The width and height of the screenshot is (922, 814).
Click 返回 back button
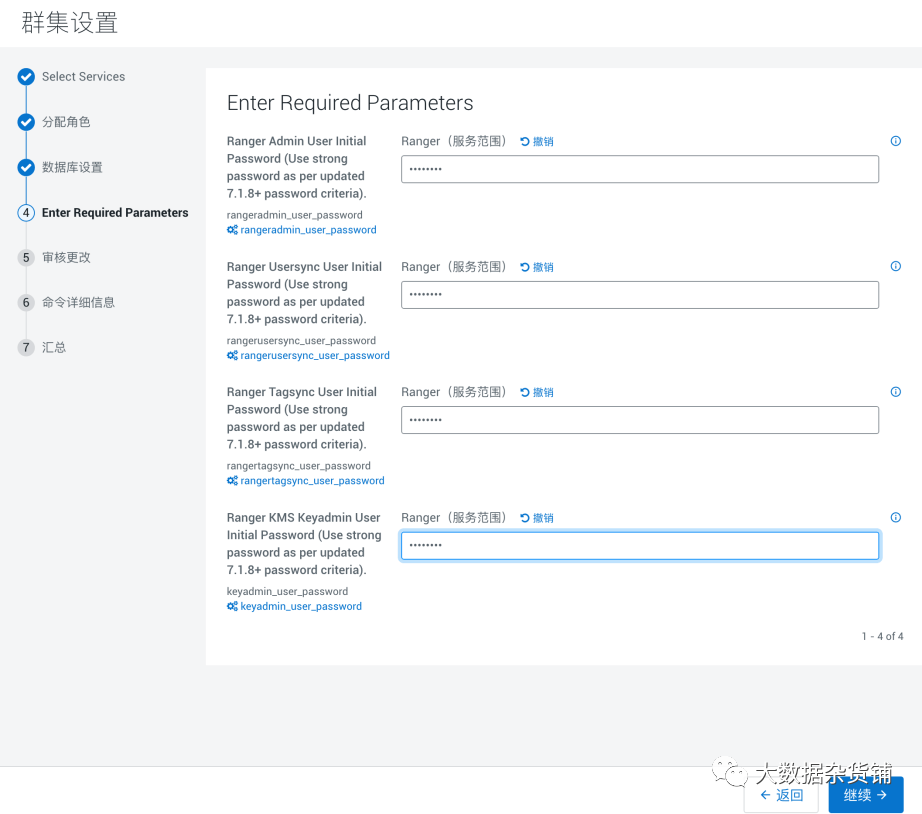pos(781,795)
